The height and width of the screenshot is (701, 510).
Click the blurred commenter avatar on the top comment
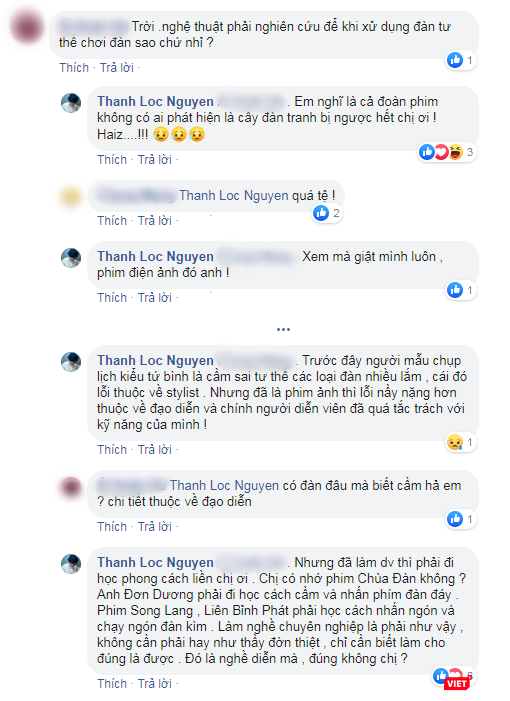28,27
